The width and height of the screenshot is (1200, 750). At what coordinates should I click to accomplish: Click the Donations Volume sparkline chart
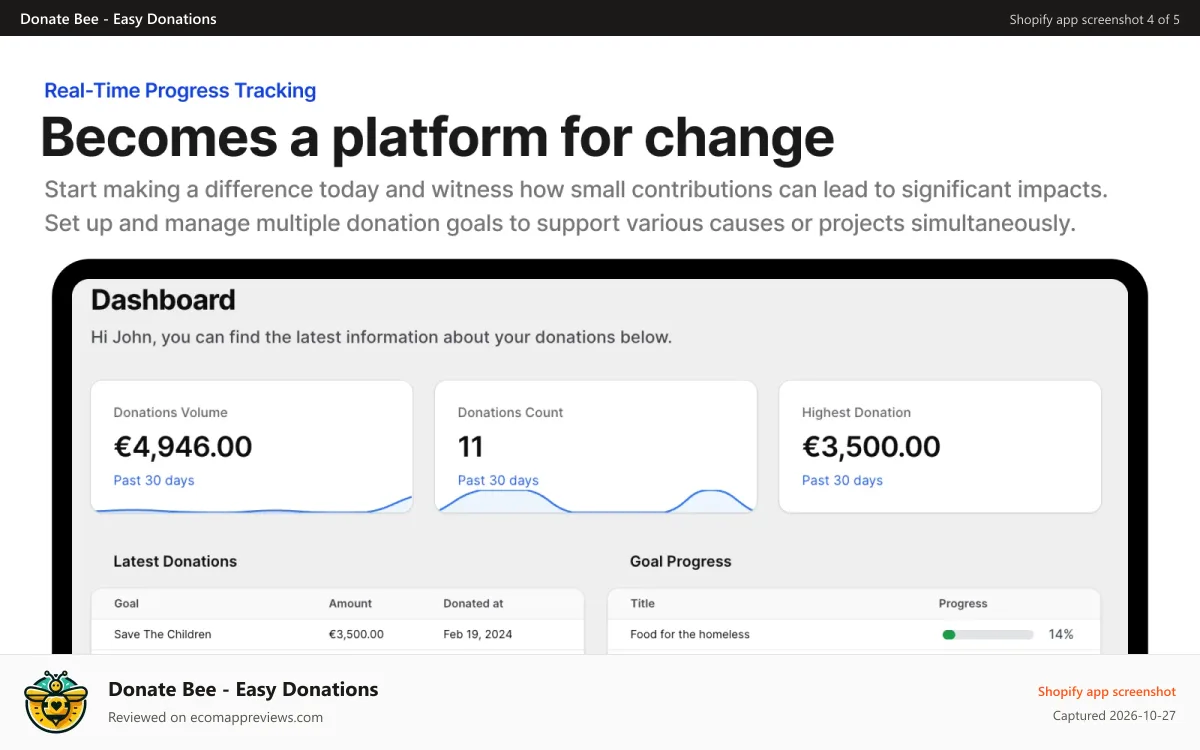pos(252,504)
